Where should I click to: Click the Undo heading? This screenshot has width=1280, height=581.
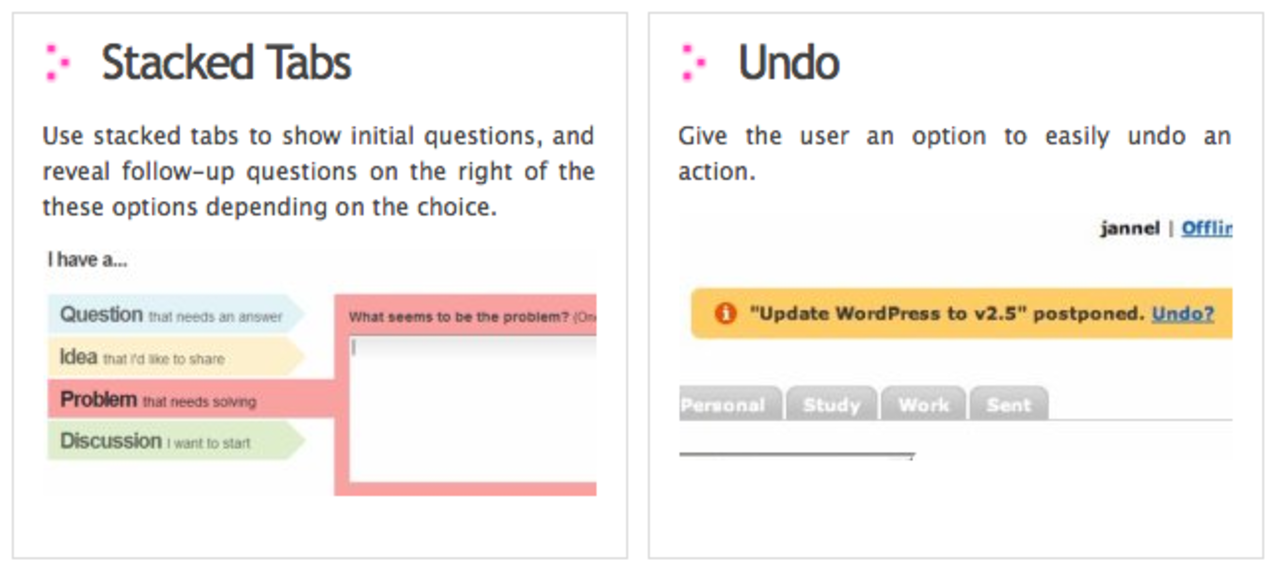pyautogui.click(x=787, y=62)
